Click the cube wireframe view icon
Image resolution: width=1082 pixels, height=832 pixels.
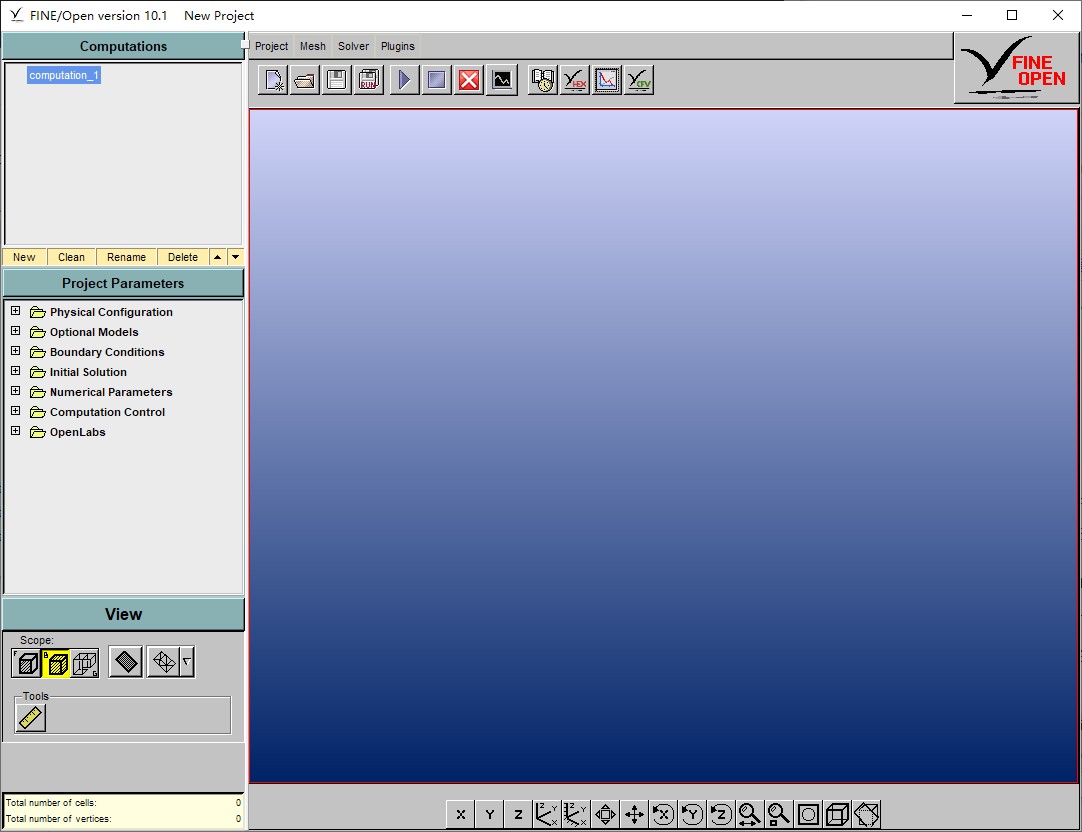coord(838,814)
